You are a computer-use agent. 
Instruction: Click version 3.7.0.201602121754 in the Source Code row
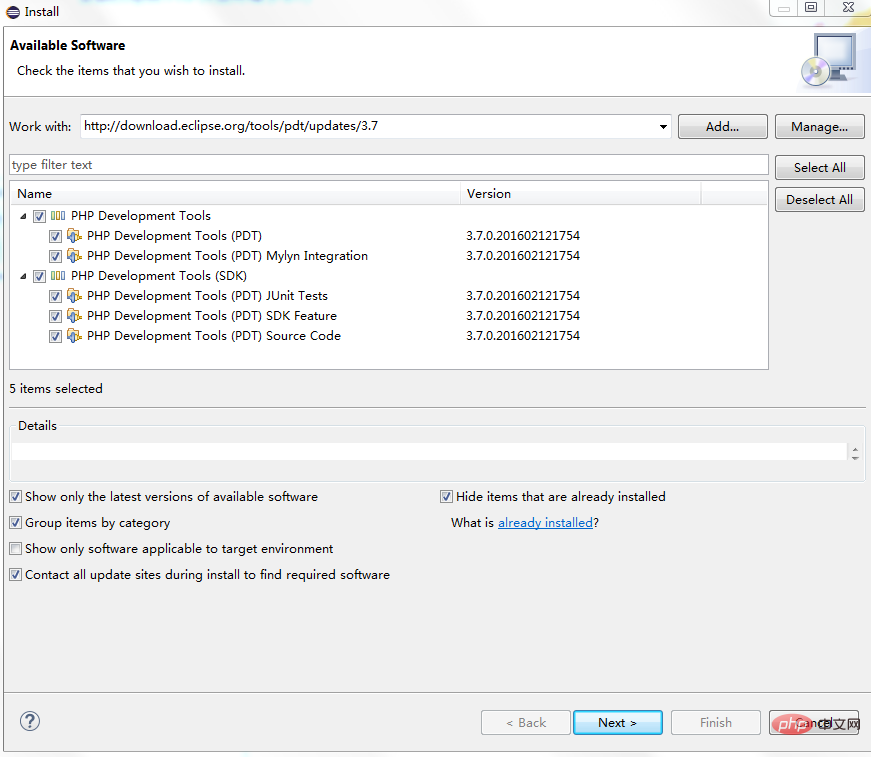[x=523, y=335]
